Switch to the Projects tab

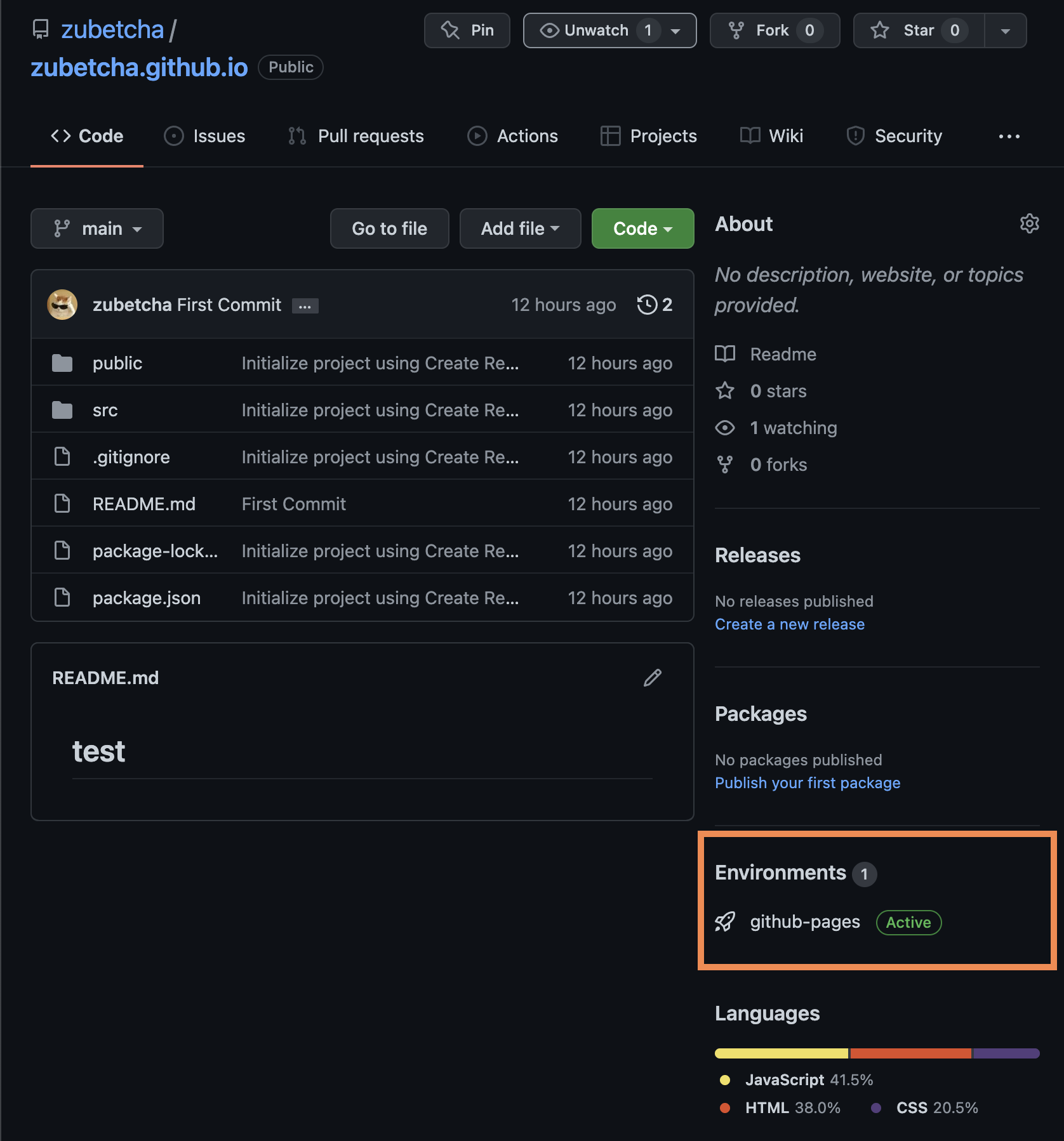pos(649,136)
